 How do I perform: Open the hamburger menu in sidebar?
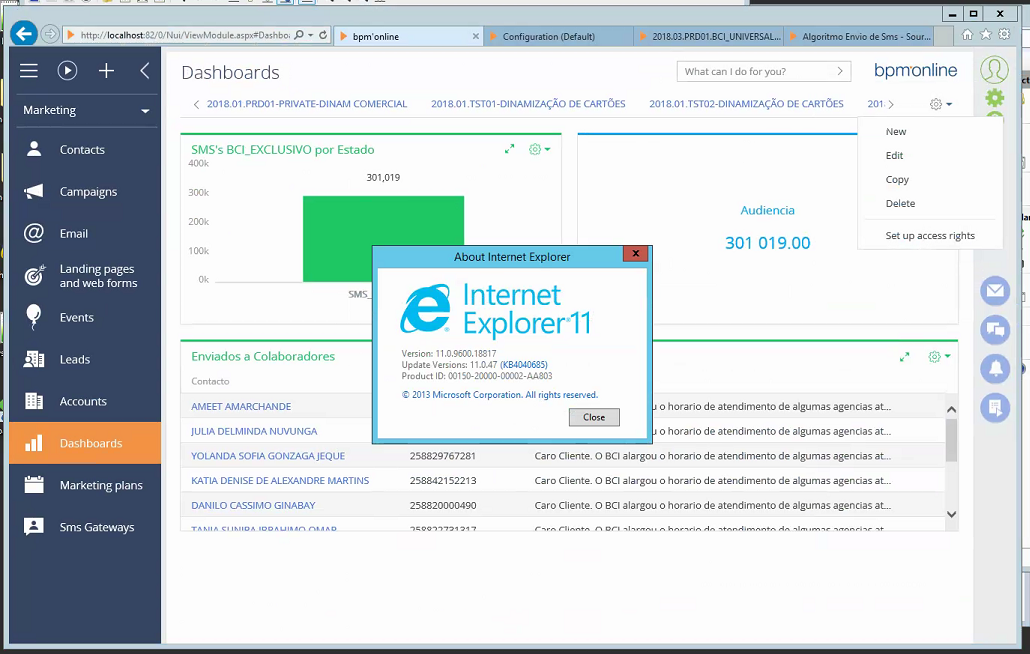tap(28, 70)
